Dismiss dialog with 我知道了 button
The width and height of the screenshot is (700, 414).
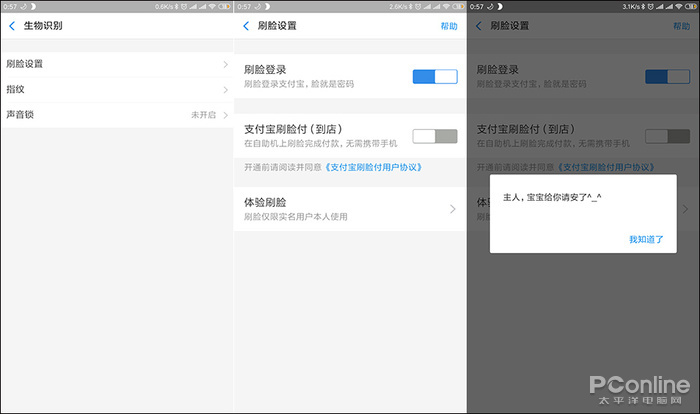tap(646, 239)
